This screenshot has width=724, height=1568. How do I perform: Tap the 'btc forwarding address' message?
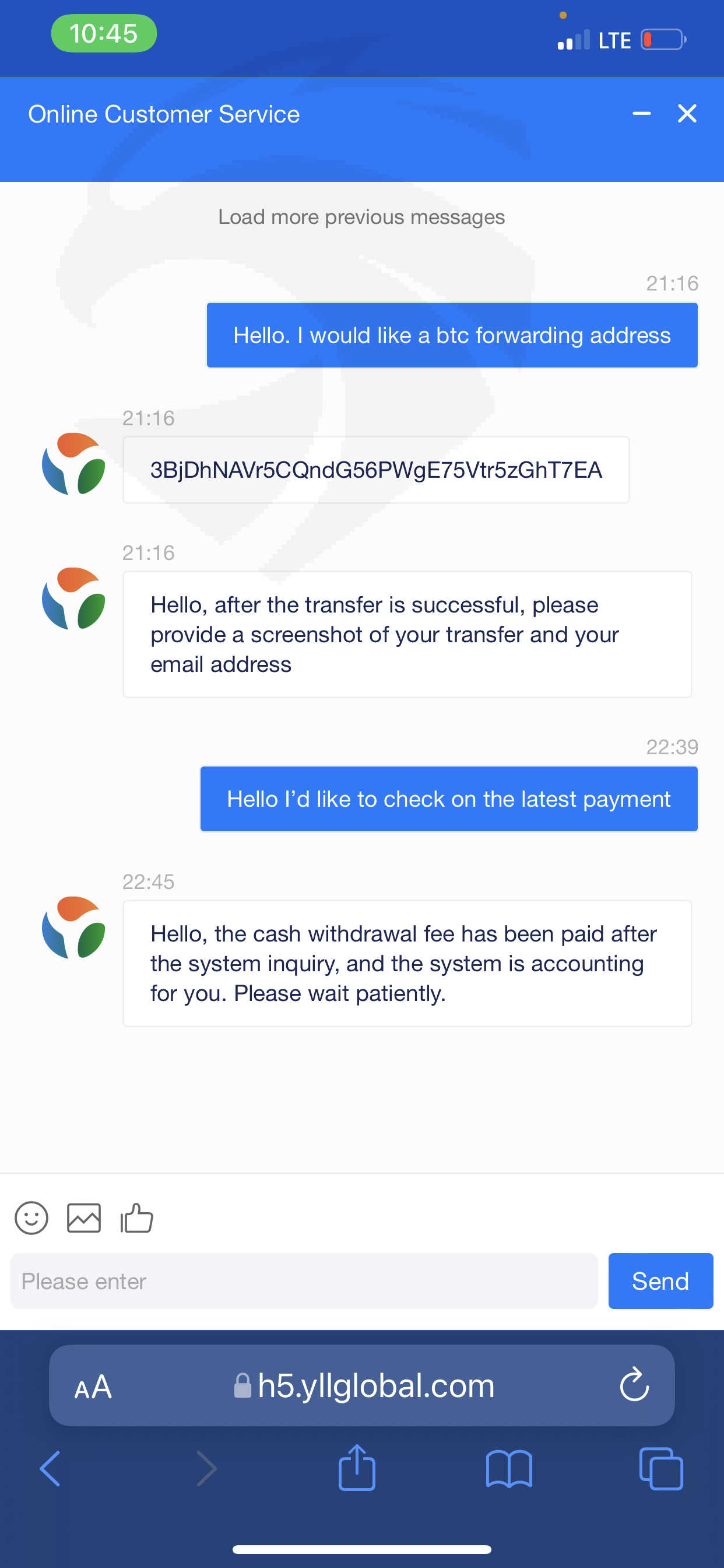451,335
